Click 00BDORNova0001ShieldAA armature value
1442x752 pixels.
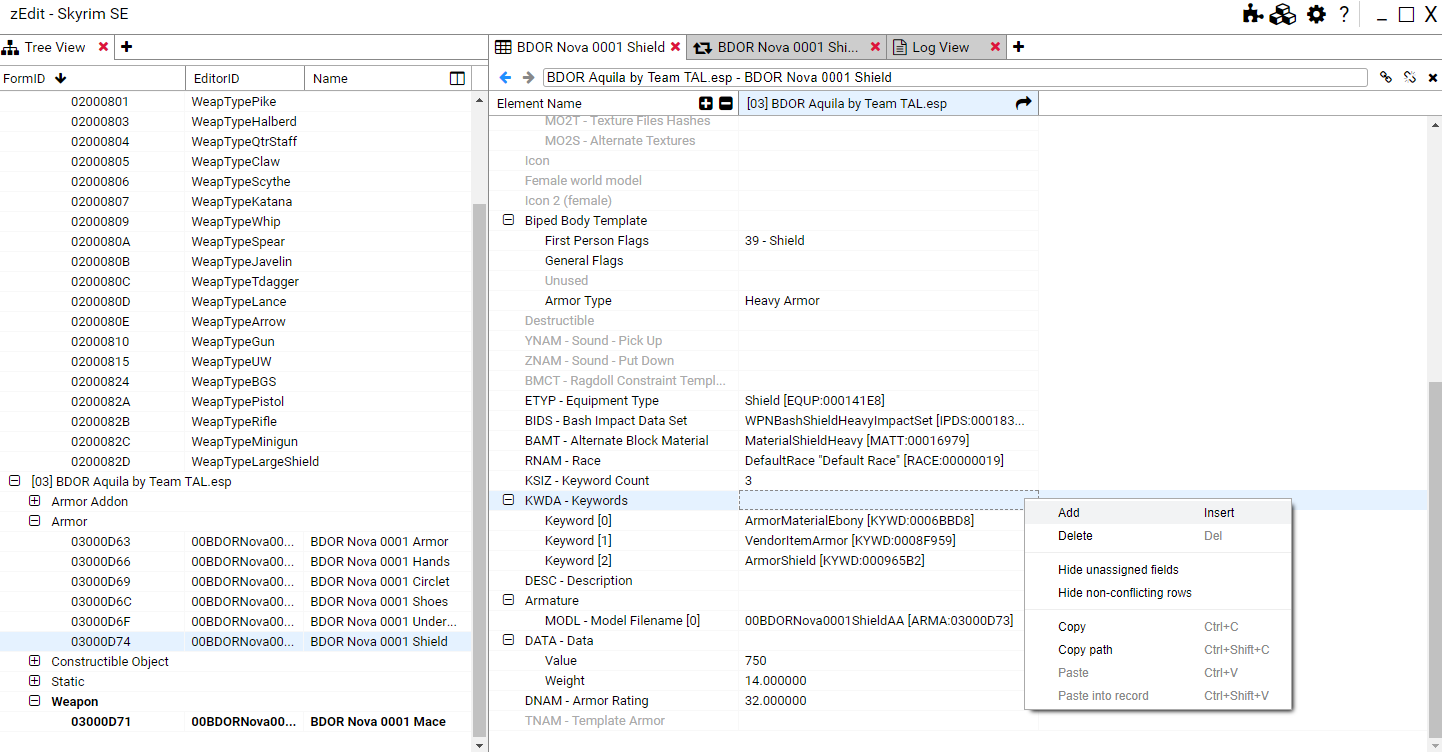pyautogui.click(x=879, y=620)
